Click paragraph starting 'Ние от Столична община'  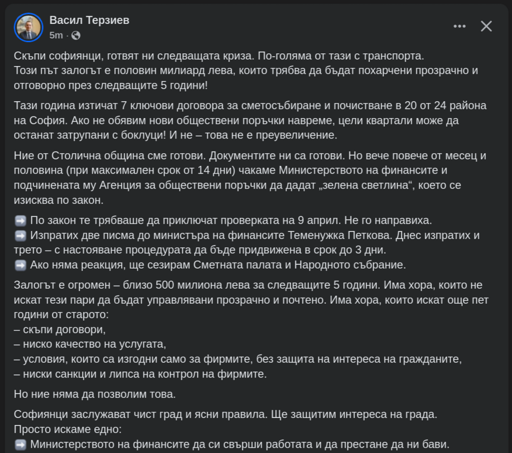click(x=250, y=178)
